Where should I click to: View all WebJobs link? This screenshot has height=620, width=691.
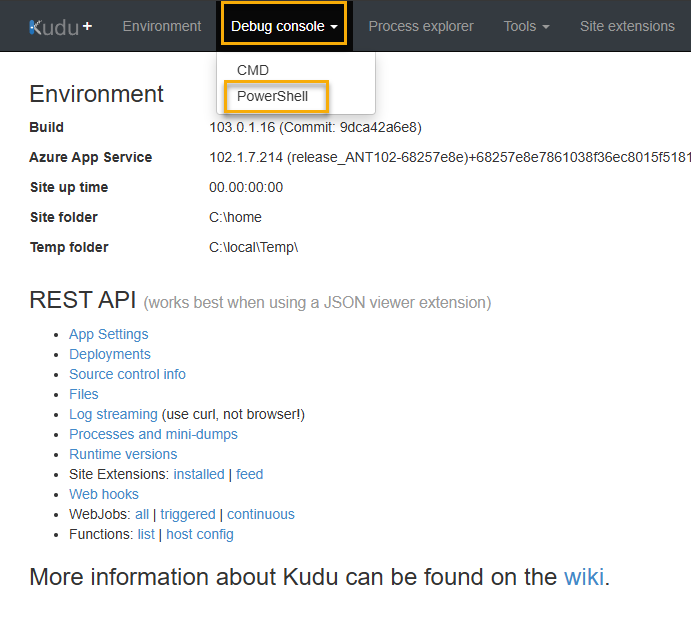142,514
